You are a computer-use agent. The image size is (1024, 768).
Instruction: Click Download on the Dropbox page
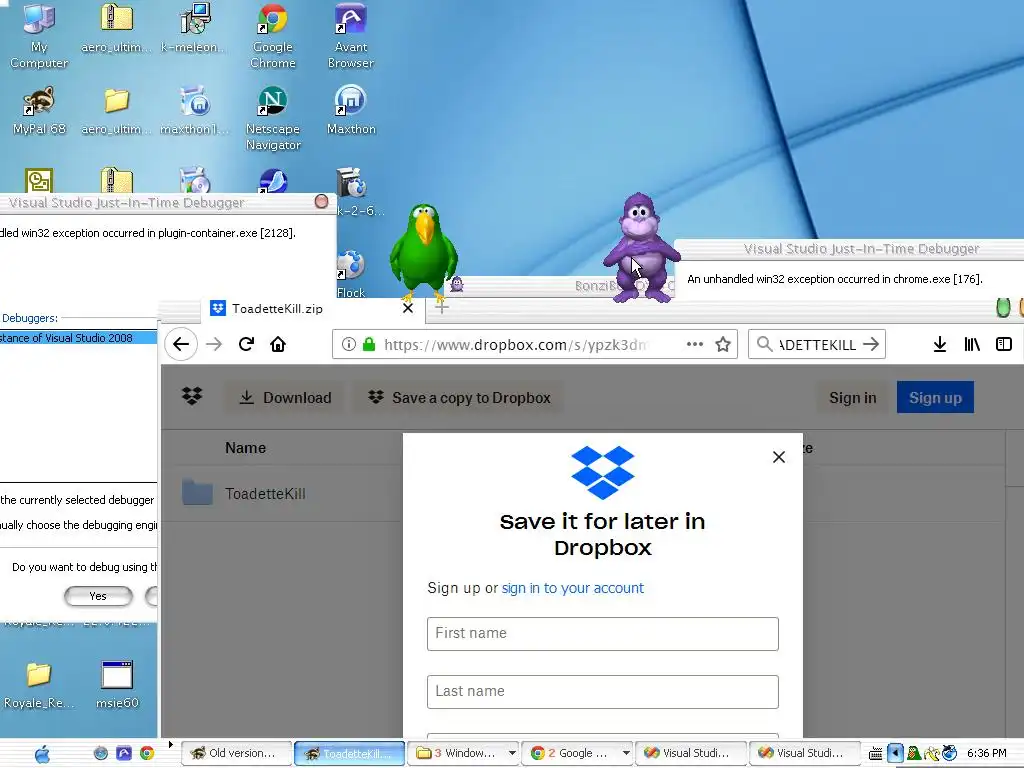pyautogui.click(x=285, y=397)
